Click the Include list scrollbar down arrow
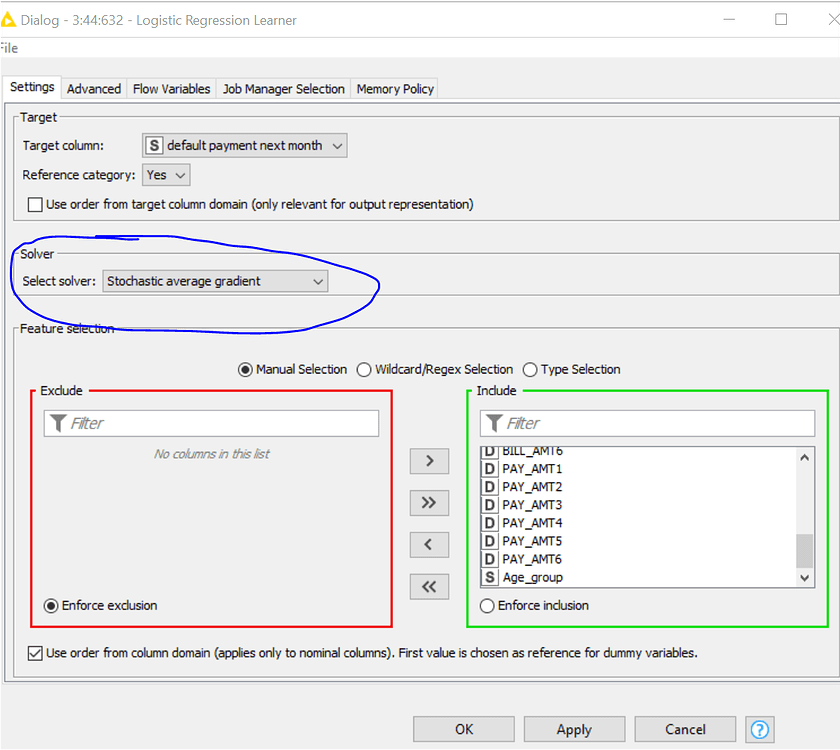The height and width of the screenshot is (750, 840). (805, 577)
